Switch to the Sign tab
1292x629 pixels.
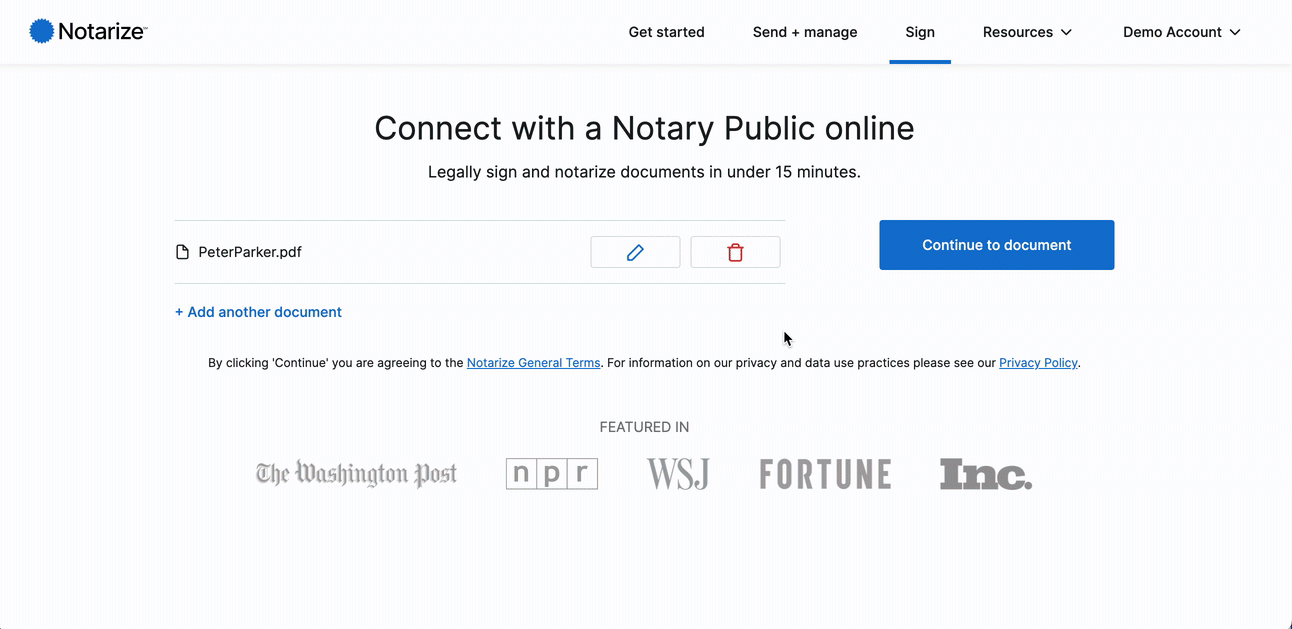click(919, 31)
